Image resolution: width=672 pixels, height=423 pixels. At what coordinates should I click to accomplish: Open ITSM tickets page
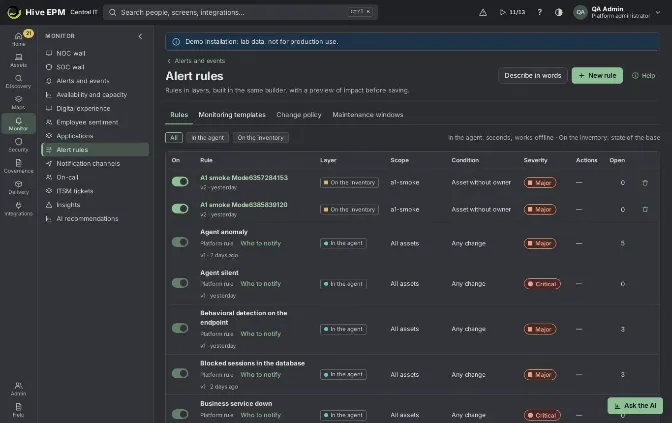tap(95, 191)
